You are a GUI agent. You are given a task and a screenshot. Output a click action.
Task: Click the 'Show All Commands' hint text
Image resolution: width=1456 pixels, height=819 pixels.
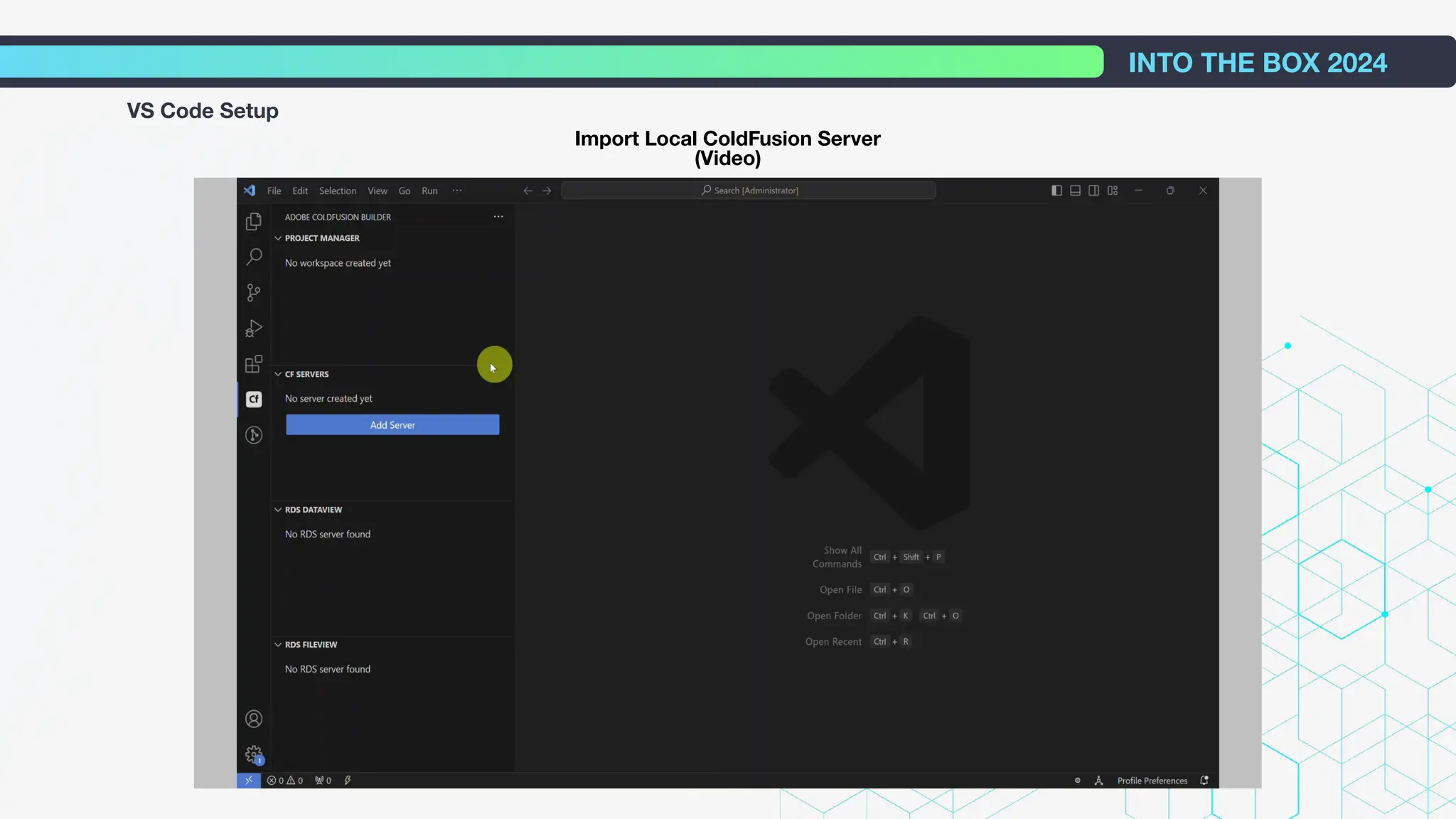pyautogui.click(x=837, y=557)
